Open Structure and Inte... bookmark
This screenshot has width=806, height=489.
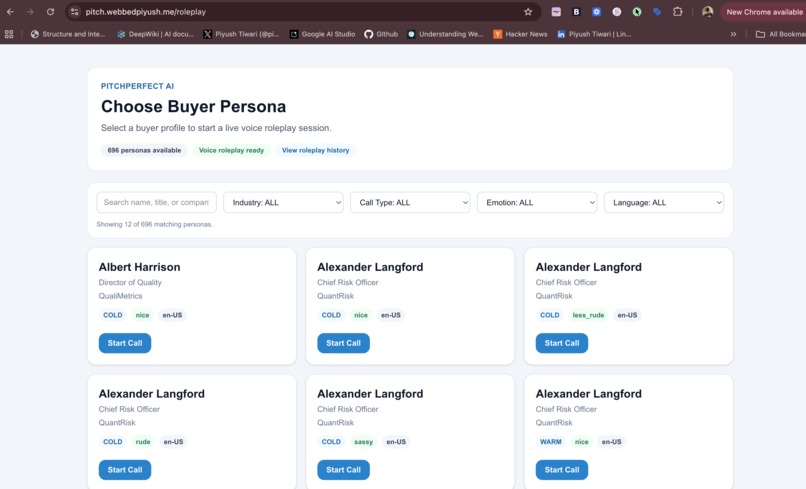[x=68, y=34]
